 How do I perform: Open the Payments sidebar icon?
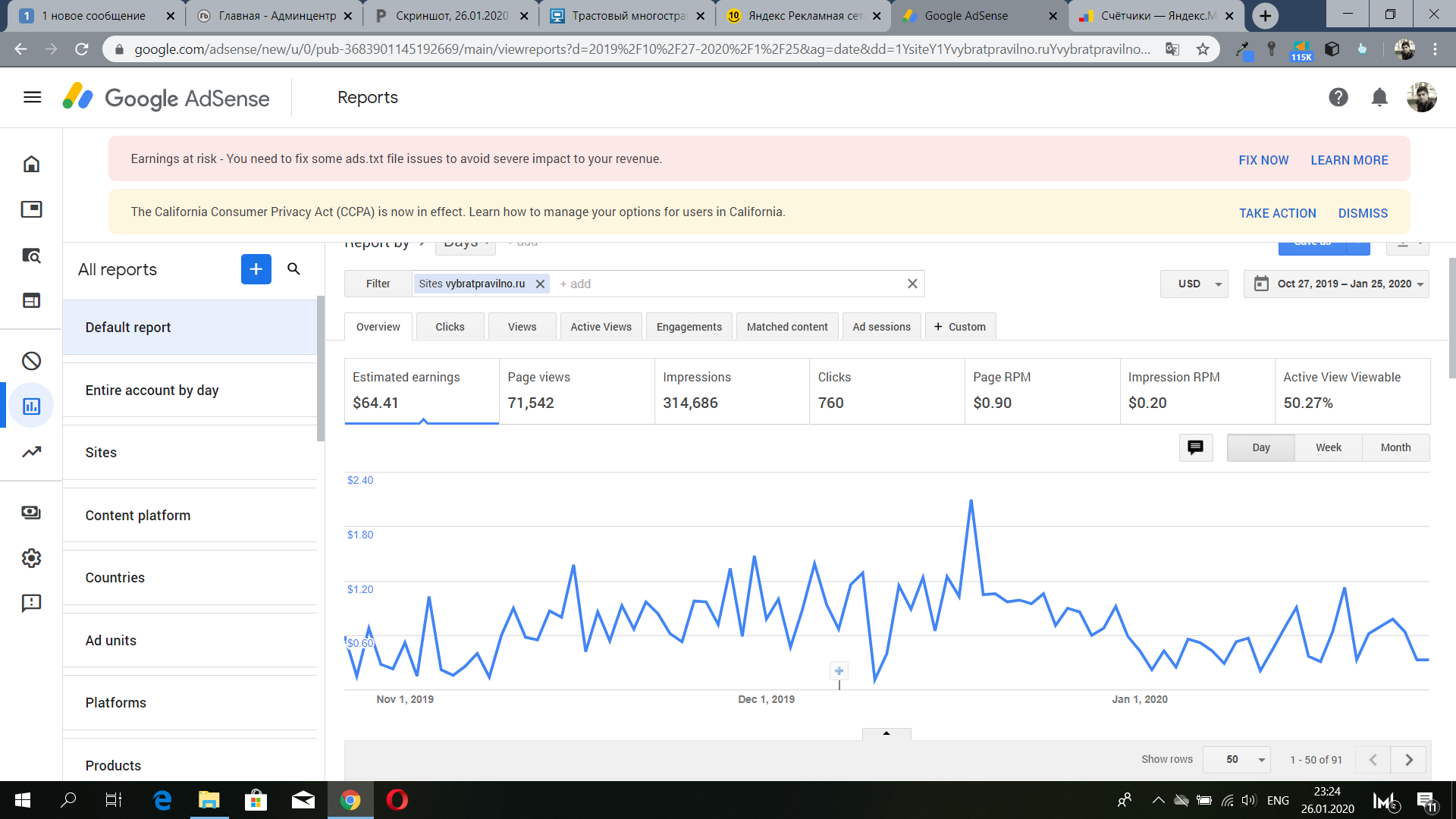[31, 513]
